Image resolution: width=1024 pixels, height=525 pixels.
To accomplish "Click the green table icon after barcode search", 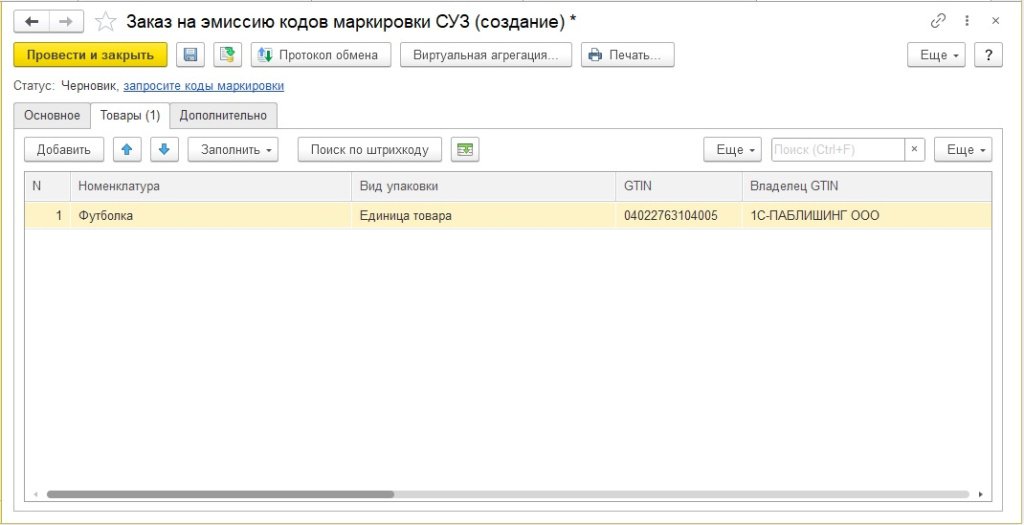I will [465, 150].
